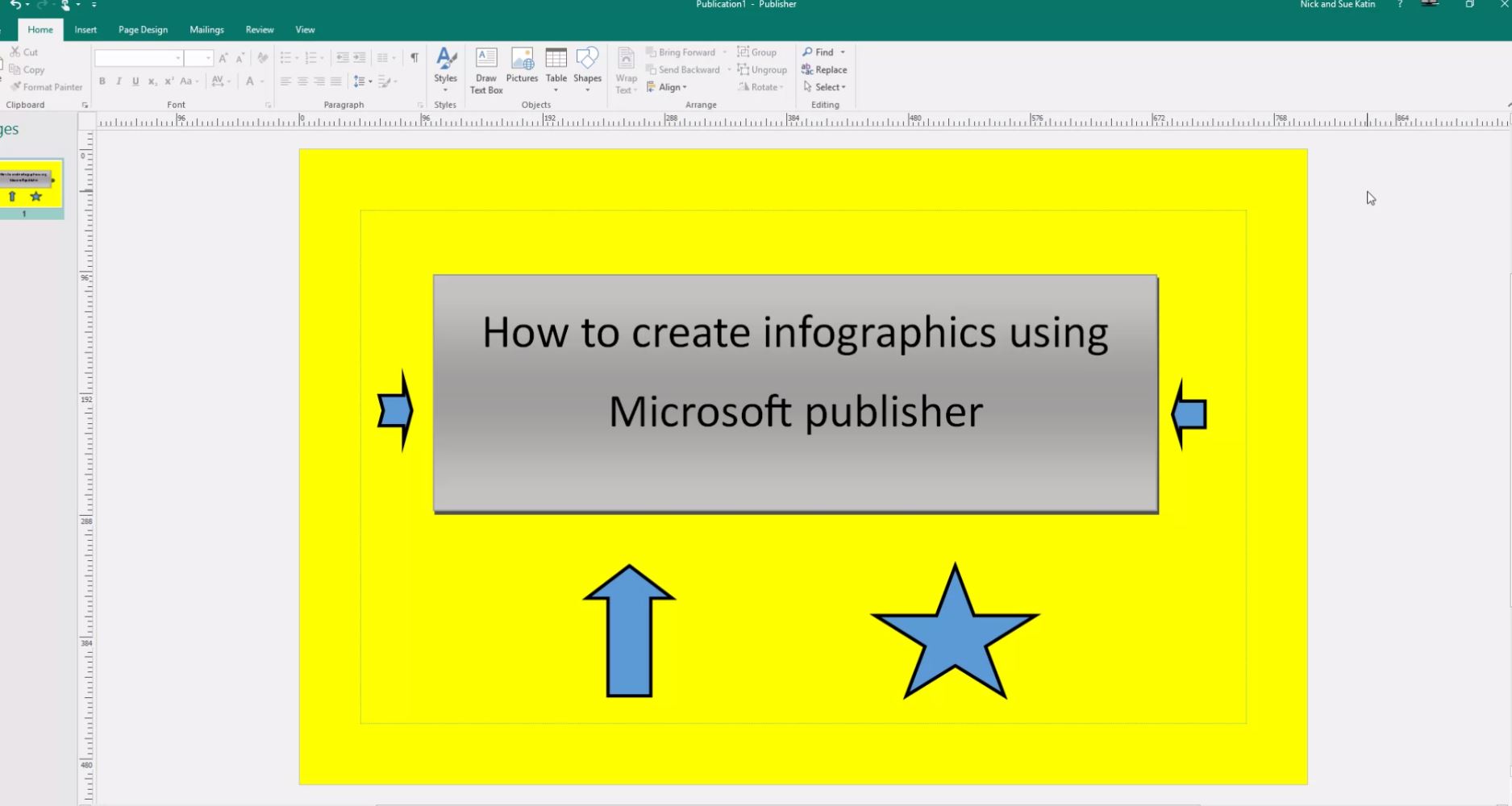The image size is (1512, 806).
Task: Click the Bring Forward button
Action: click(x=683, y=52)
